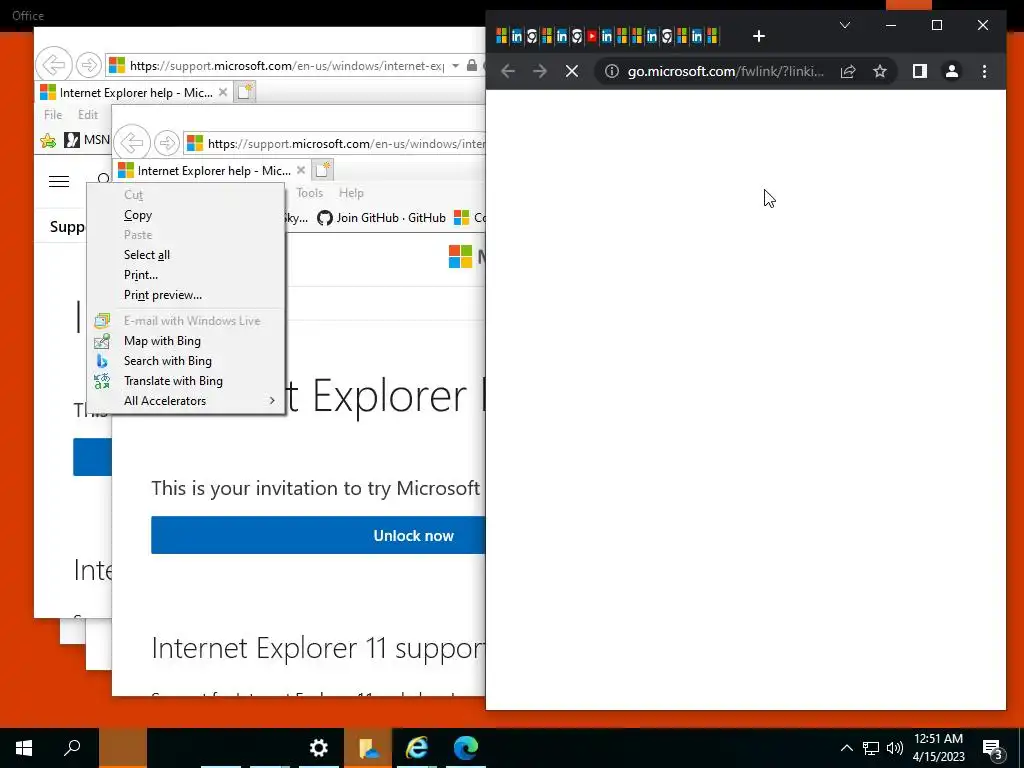Open the Chrome side panel

click(920, 71)
